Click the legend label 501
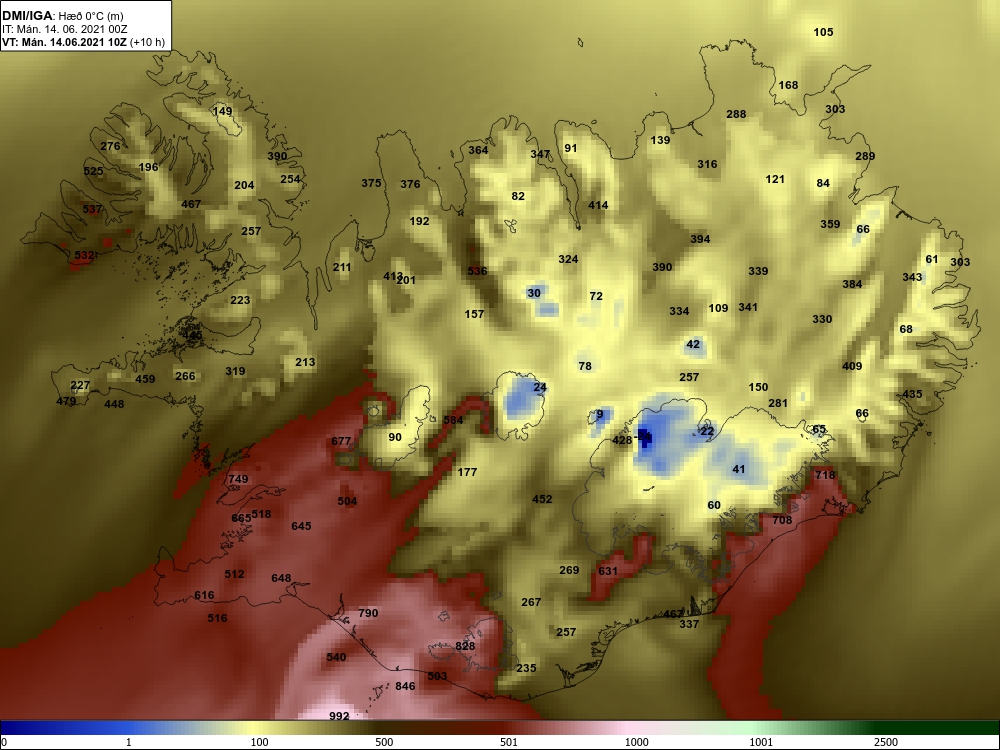This screenshot has width=1000, height=750. (x=509, y=742)
